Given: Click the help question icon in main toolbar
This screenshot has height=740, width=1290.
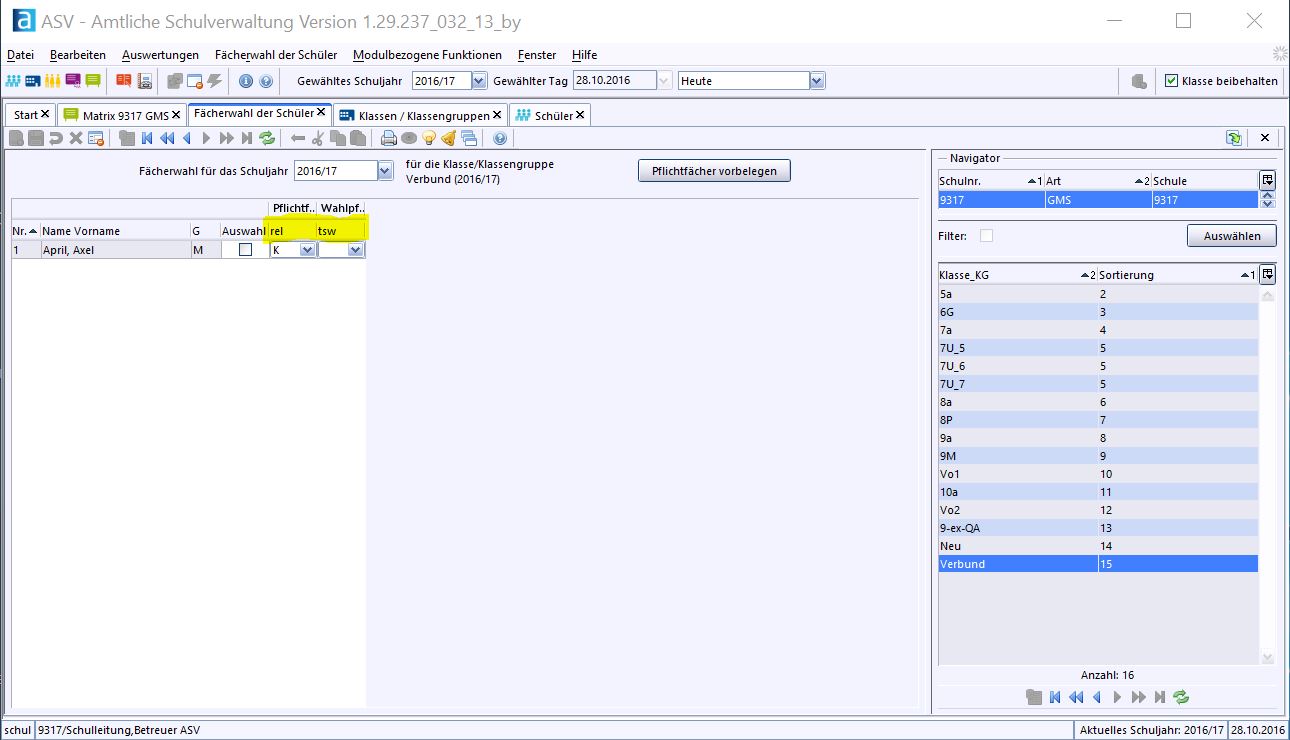Looking at the screenshot, I should coord(266,81).
